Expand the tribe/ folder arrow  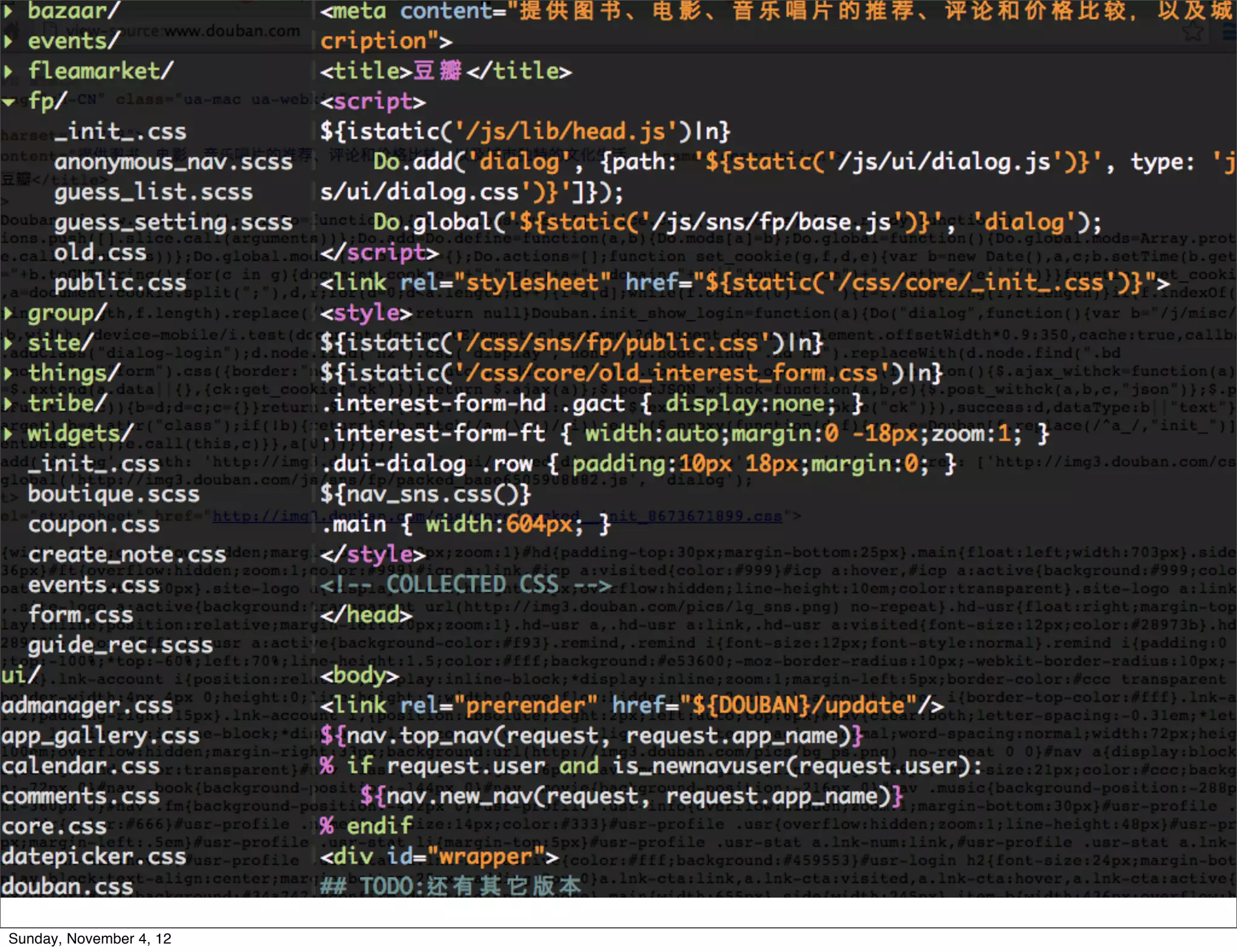point(8,404)
